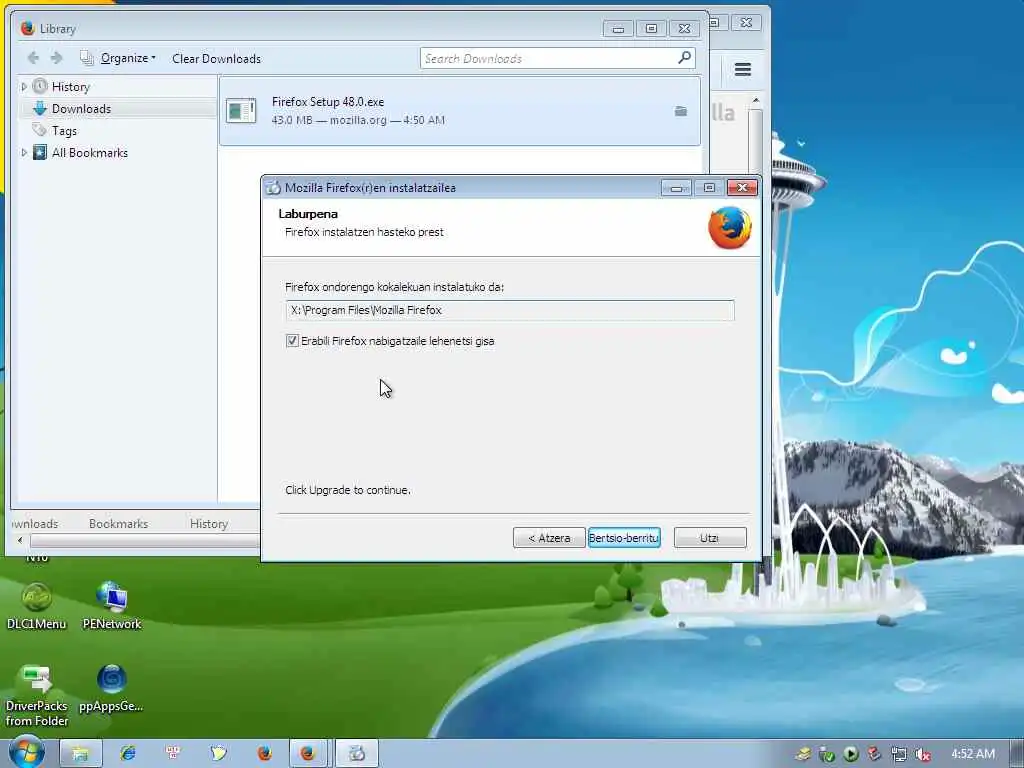Image resolution: width=1024 pixels, height=768 pixels.
Task: Click the Library forward arrow
Action: coord(57,58)
